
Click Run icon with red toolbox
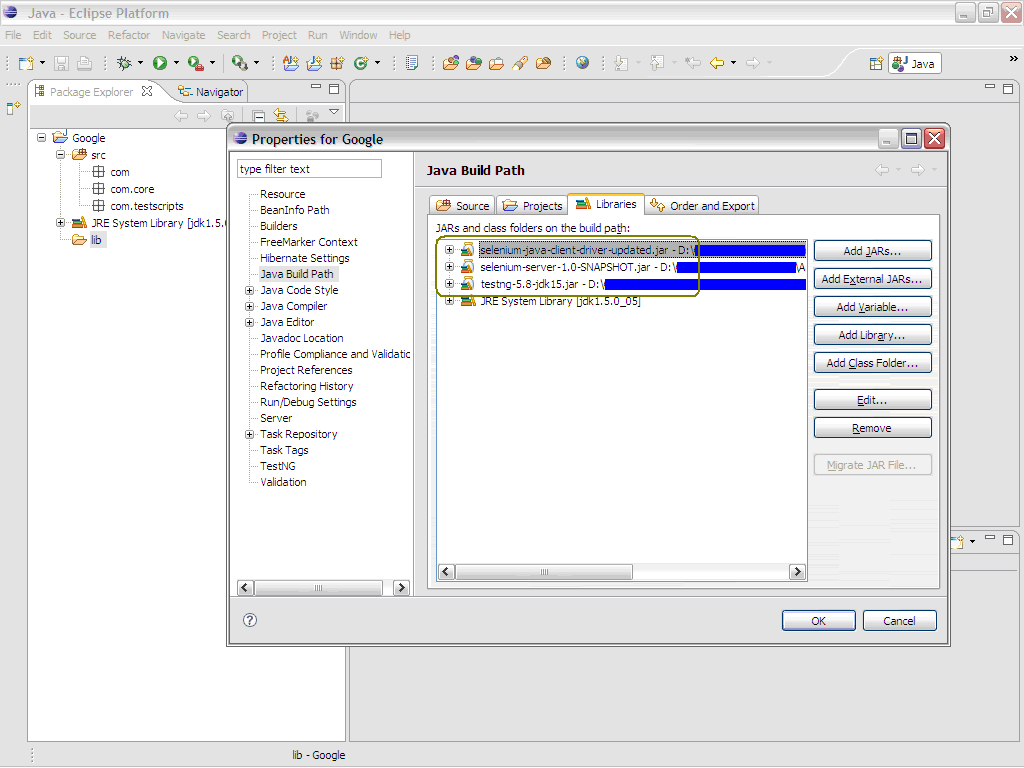pyautogui.click(x=195, y=63)
